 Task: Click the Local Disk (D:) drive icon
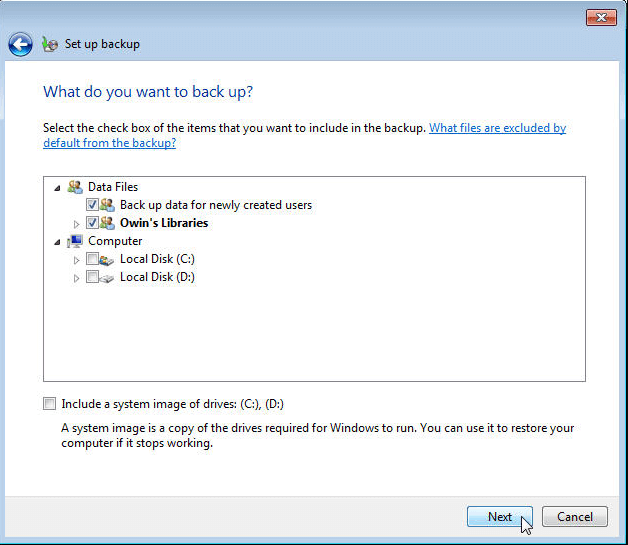coord(107,278)
